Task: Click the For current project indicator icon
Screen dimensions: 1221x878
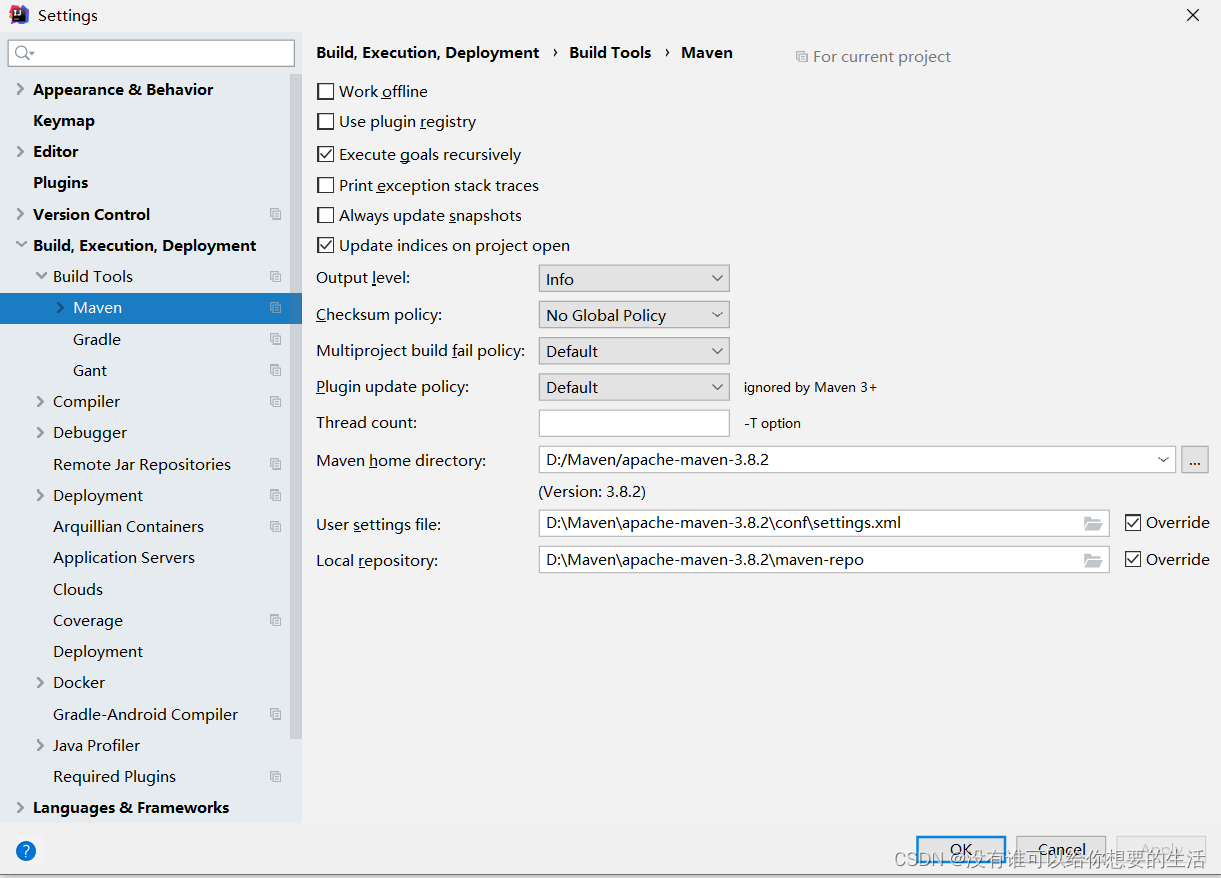Action: point(801,57)
